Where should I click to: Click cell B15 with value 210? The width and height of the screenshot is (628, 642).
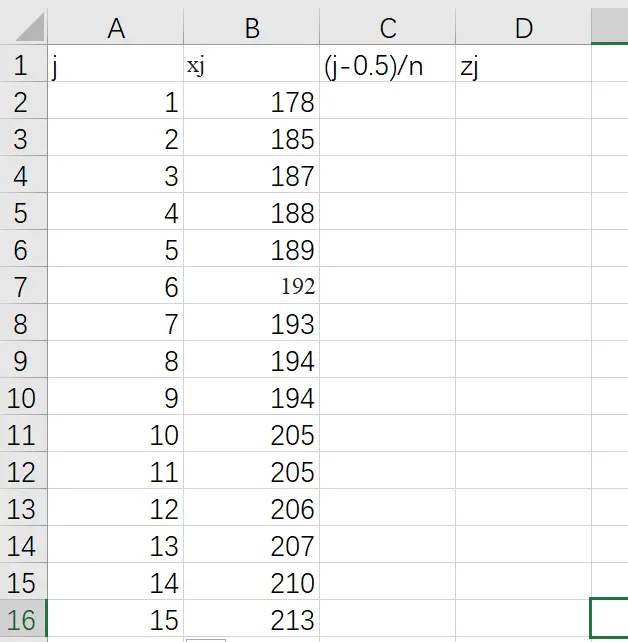pos(251,581)
